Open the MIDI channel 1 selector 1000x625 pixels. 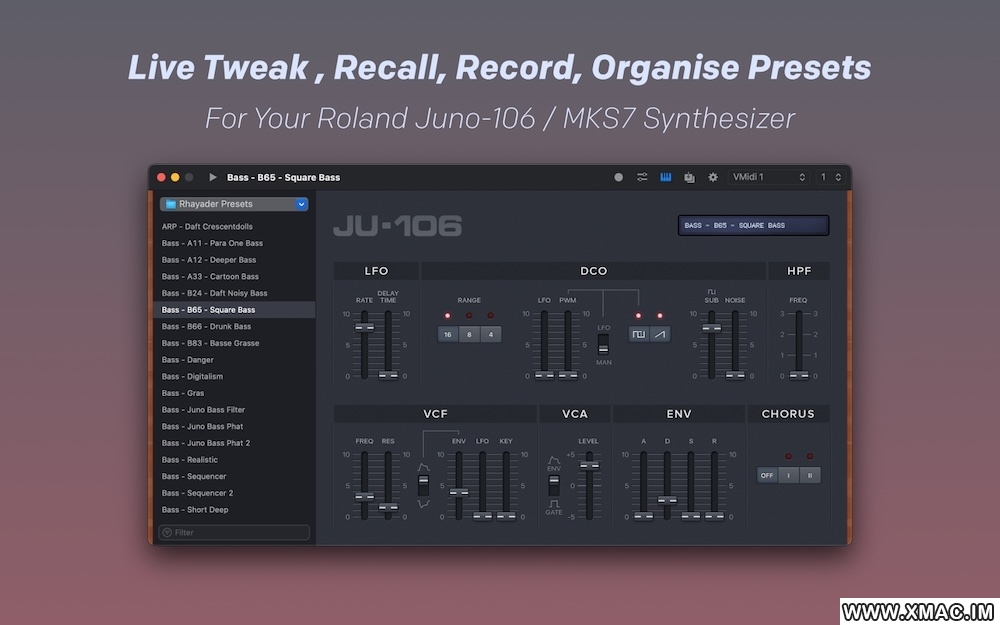(x=830, y=177)
